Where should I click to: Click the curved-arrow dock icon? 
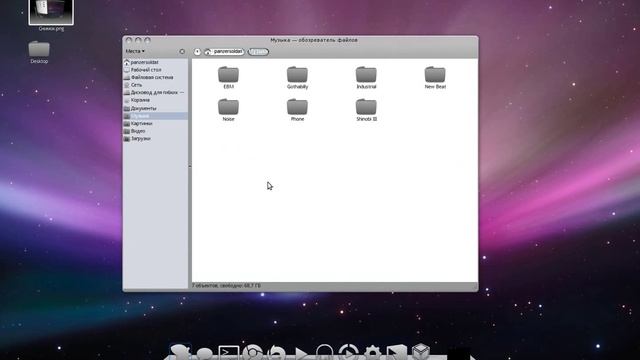pos(277,353)
